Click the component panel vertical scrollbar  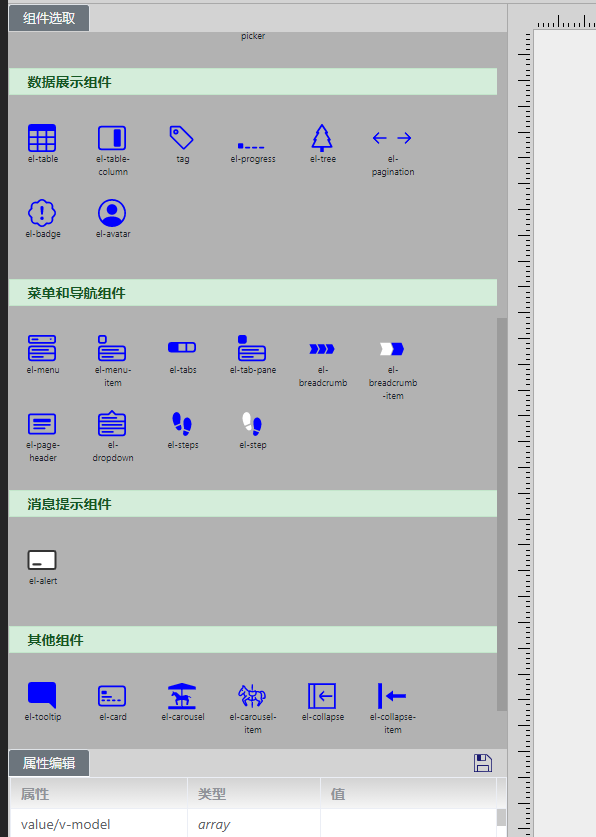pyautogui.click(x=502, y=514)
